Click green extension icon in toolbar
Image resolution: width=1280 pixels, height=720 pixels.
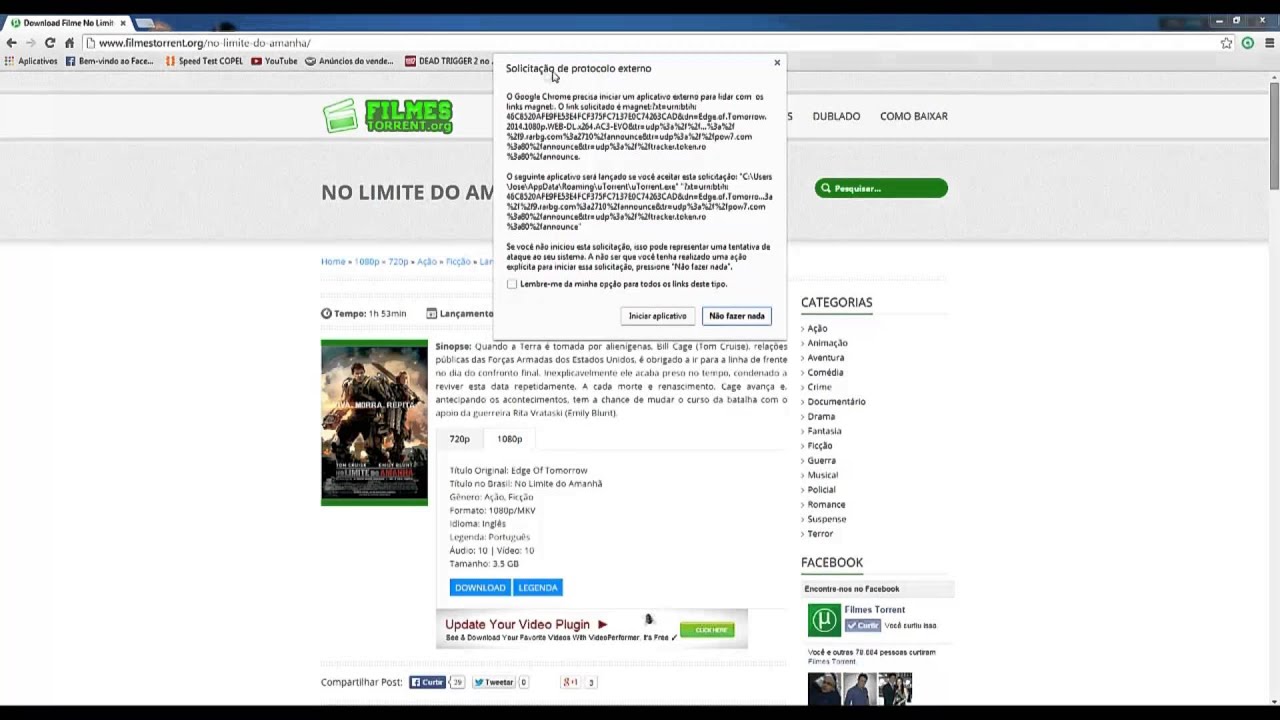1248,43
